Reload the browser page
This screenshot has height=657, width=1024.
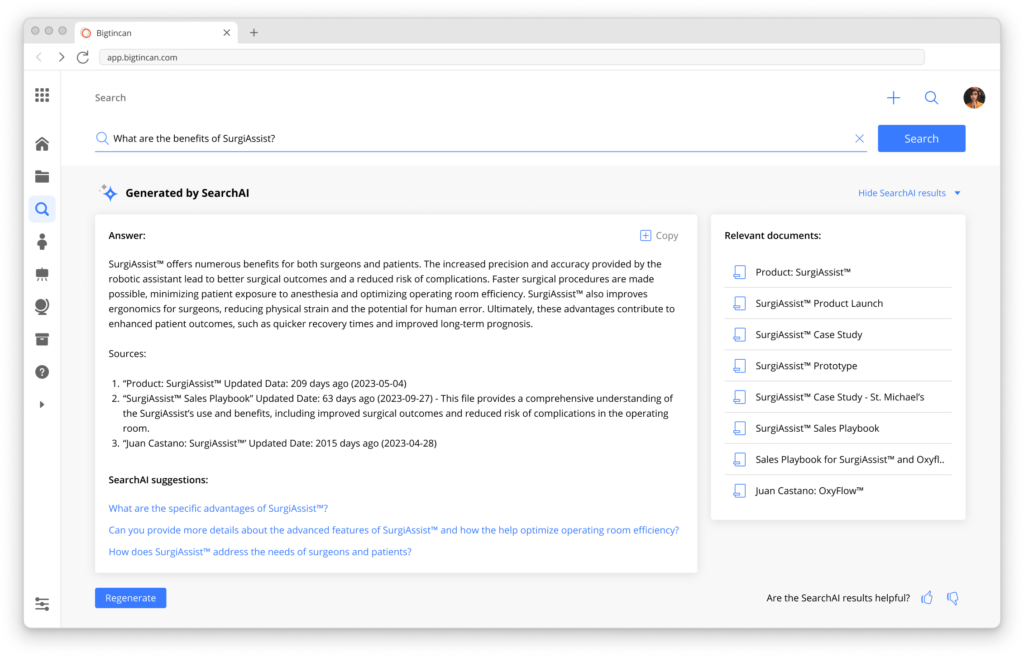[x=82, y=57]
